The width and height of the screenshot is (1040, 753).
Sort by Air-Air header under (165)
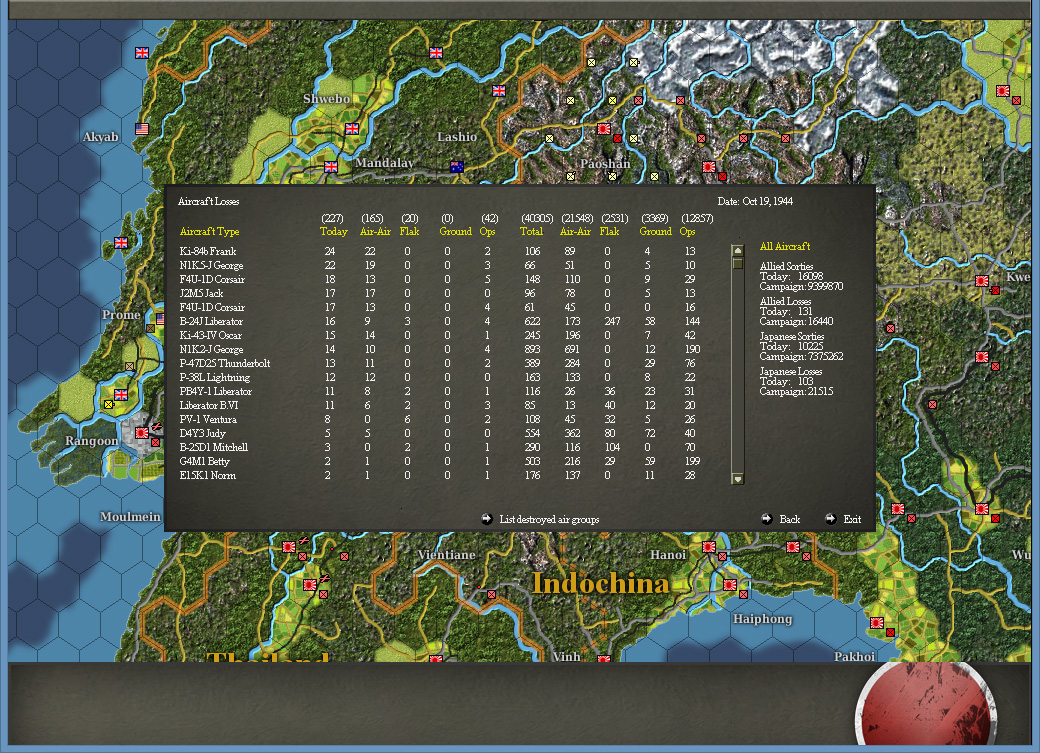click(375, 232)
